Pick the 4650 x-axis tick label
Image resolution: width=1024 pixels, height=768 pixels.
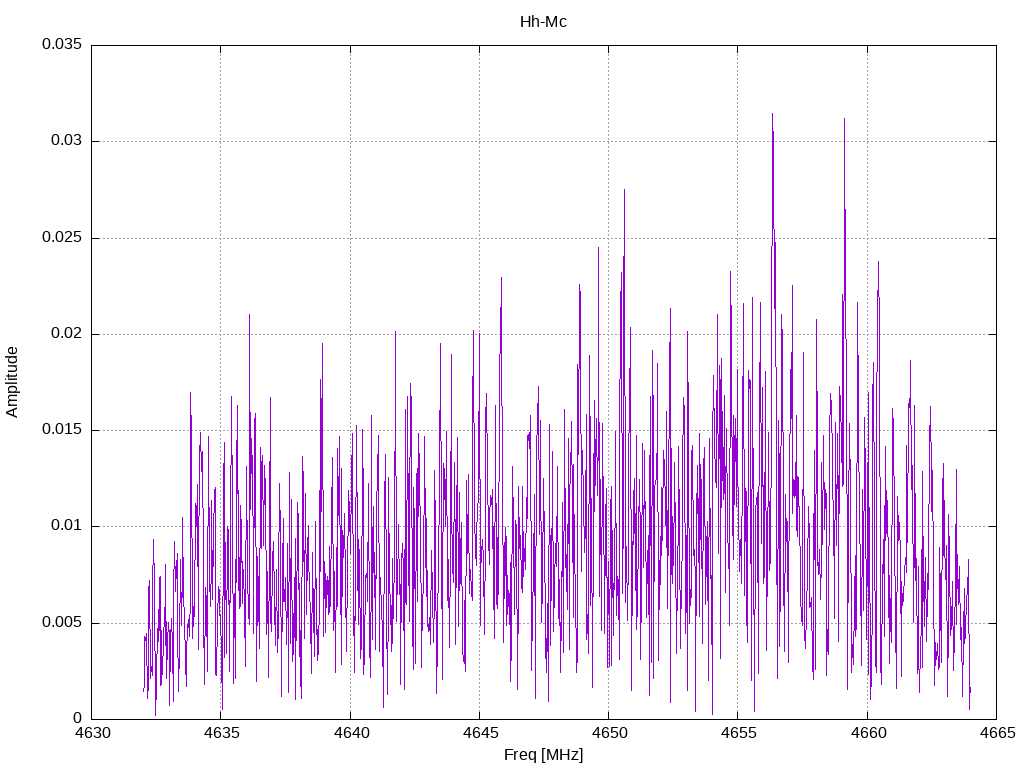tap(608, 733)
